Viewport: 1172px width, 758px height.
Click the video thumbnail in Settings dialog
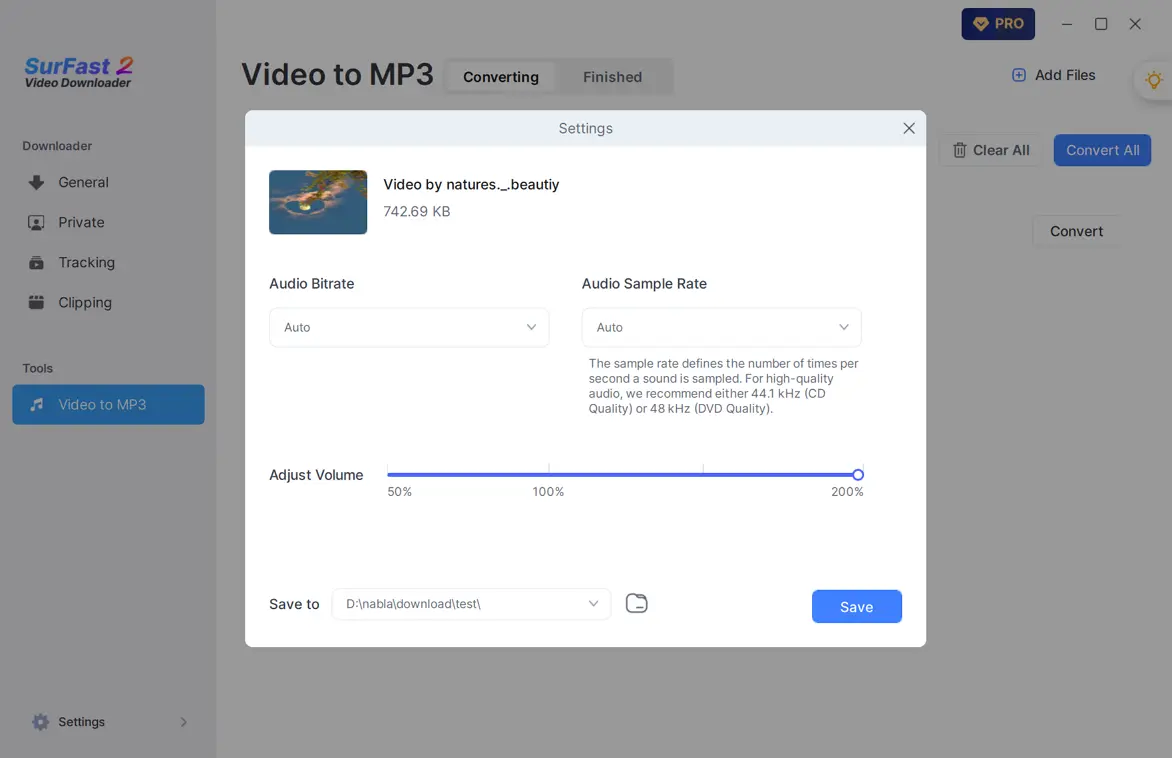pos(318,202)
